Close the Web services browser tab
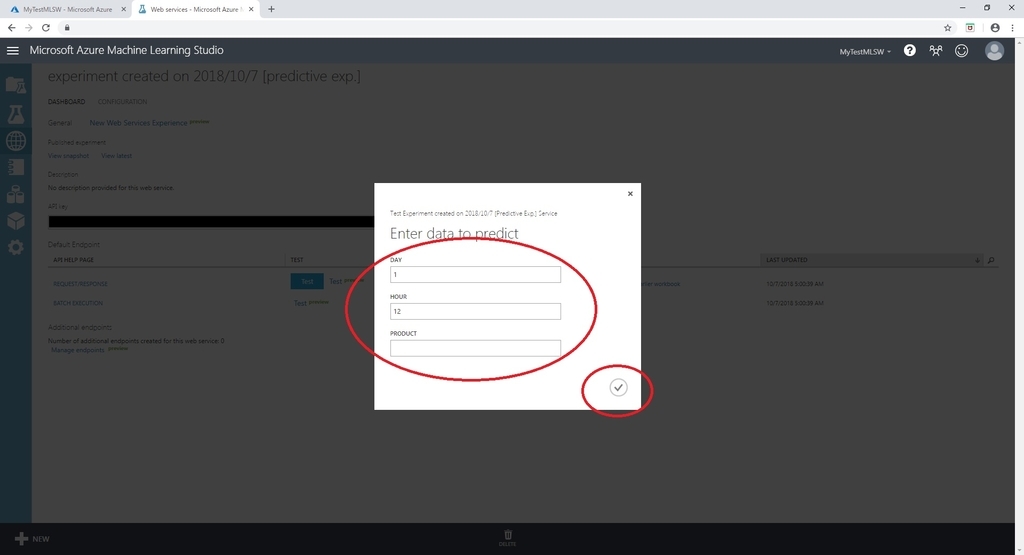This screenshot has height=555, width=1024. [x=251, y=9]
